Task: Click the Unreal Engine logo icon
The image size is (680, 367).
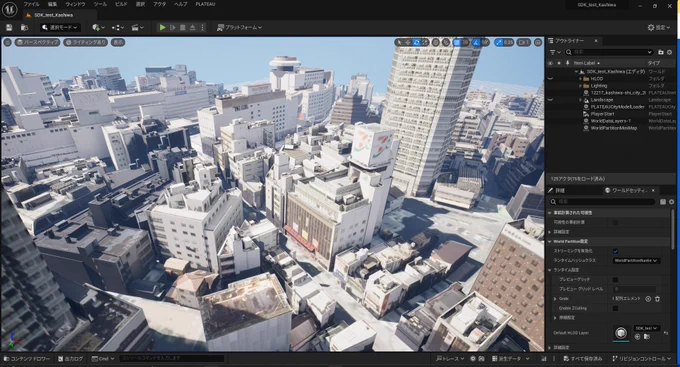Action: pos(10,9)
